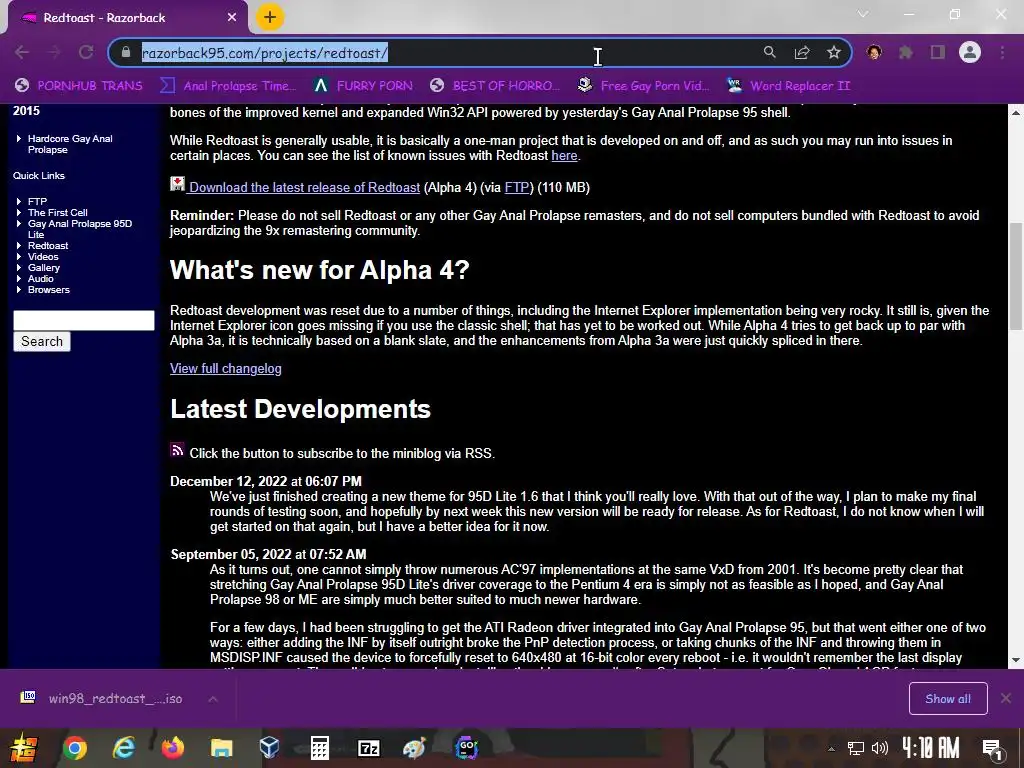1024x768 pixels.
Task: Open the FTP link in download line
Action: point(517,187)
